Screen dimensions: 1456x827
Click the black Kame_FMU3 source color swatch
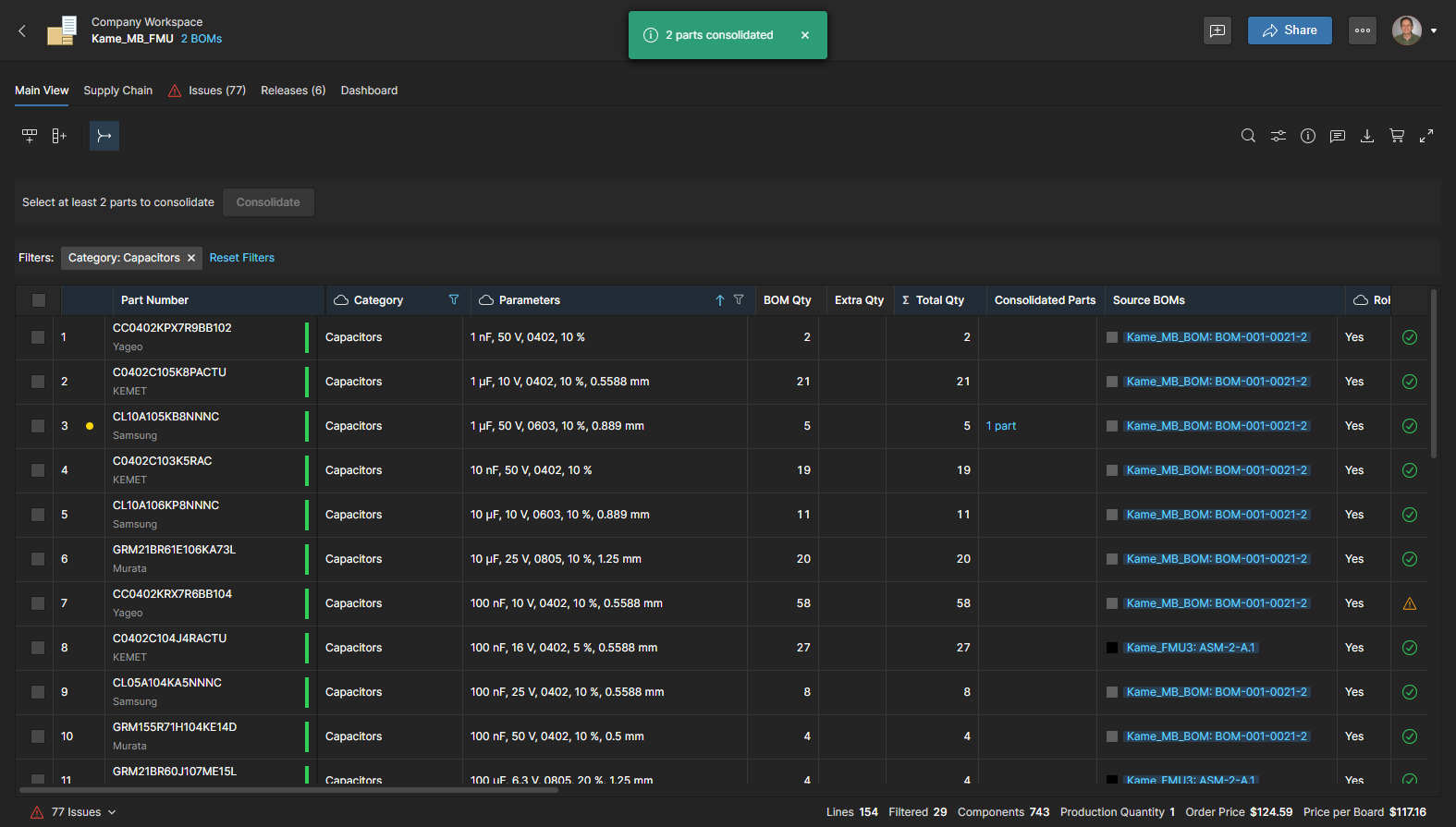click(x=1112, y=648)
